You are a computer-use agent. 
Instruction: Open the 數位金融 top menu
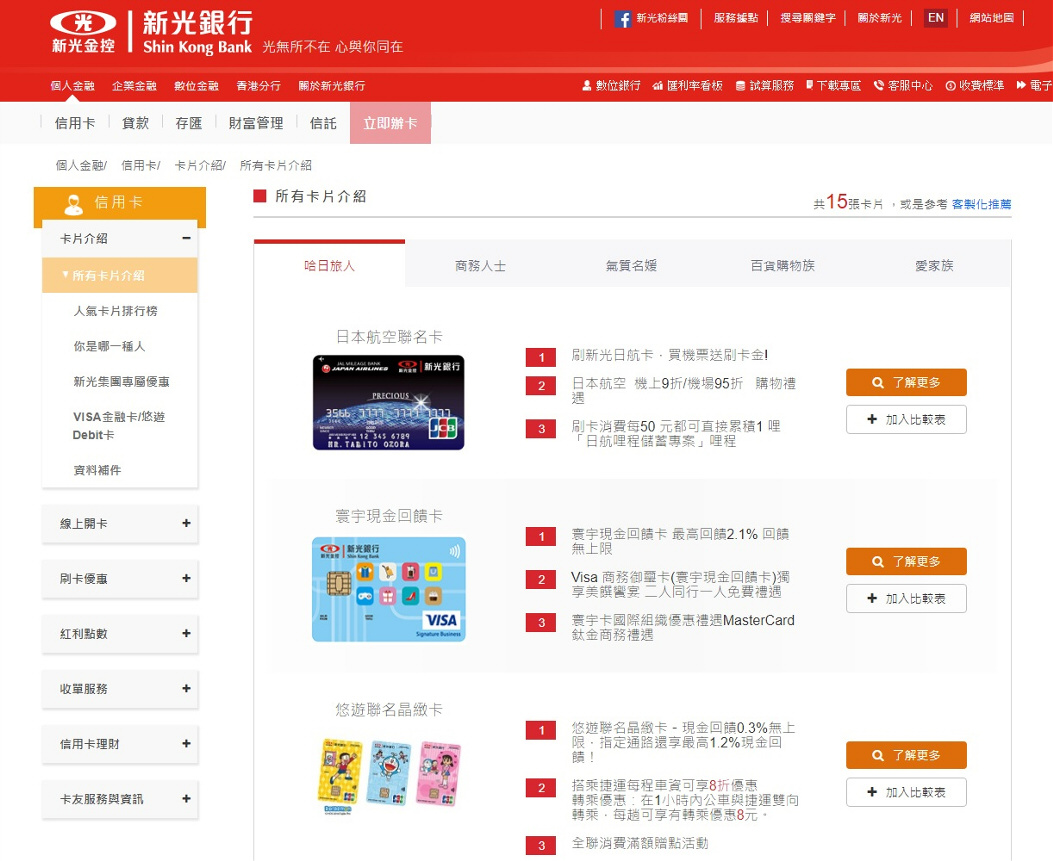point(196,86)
